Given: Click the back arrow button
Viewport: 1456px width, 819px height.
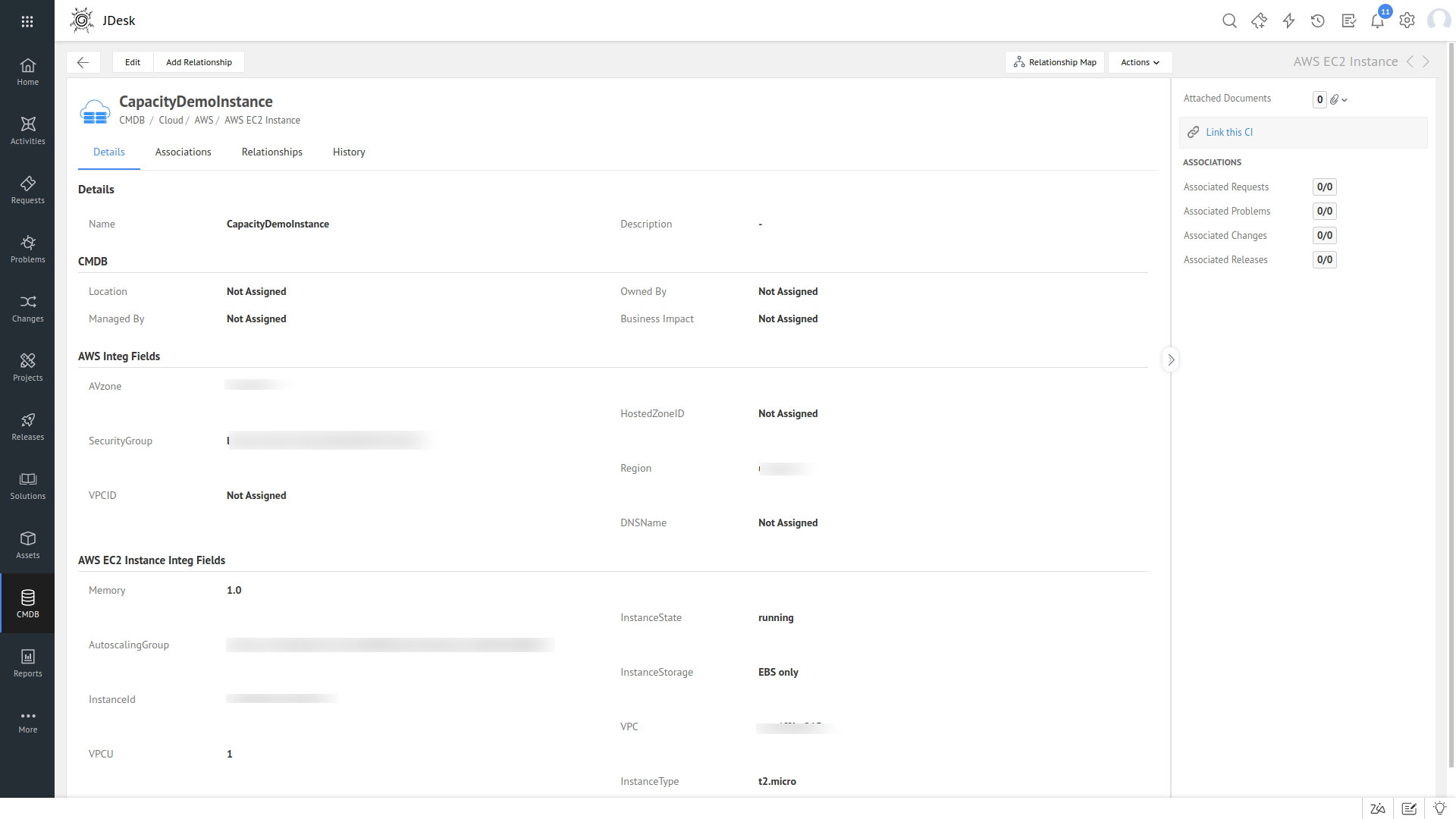Looking at the screenshot, I should 83,62.
